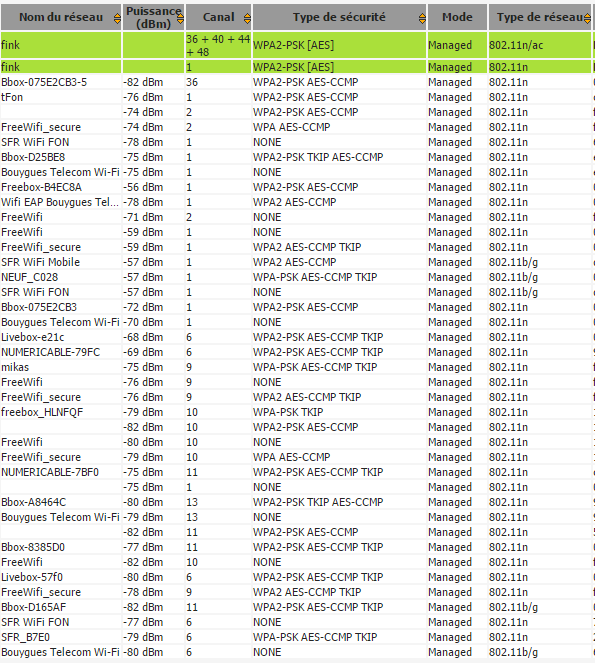The width and height of the screenshot is (595, 663).
Task: Click sort arrows in Type de sécurité header
Action: [422, 18]
